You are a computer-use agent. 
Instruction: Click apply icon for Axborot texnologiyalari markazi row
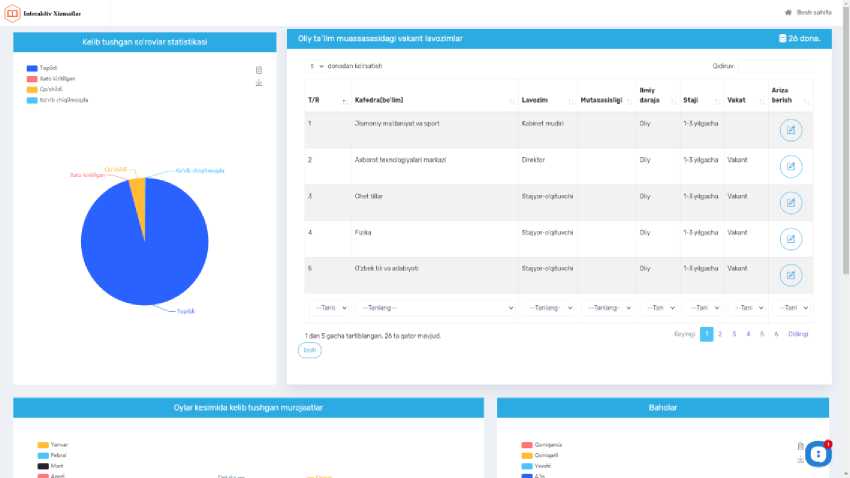[x=790, y=167]
